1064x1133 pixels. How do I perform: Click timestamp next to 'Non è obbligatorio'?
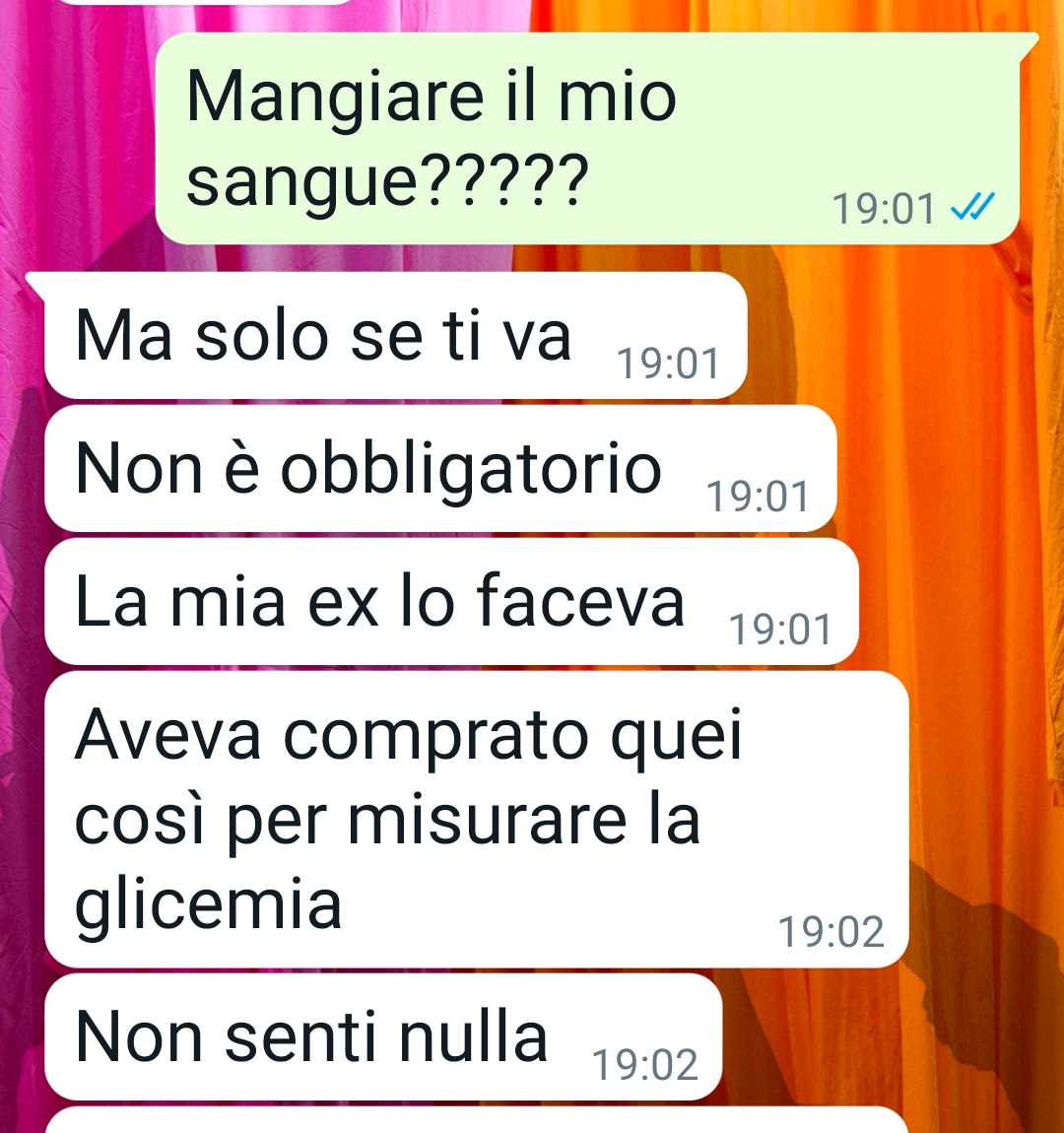[758, 497]
